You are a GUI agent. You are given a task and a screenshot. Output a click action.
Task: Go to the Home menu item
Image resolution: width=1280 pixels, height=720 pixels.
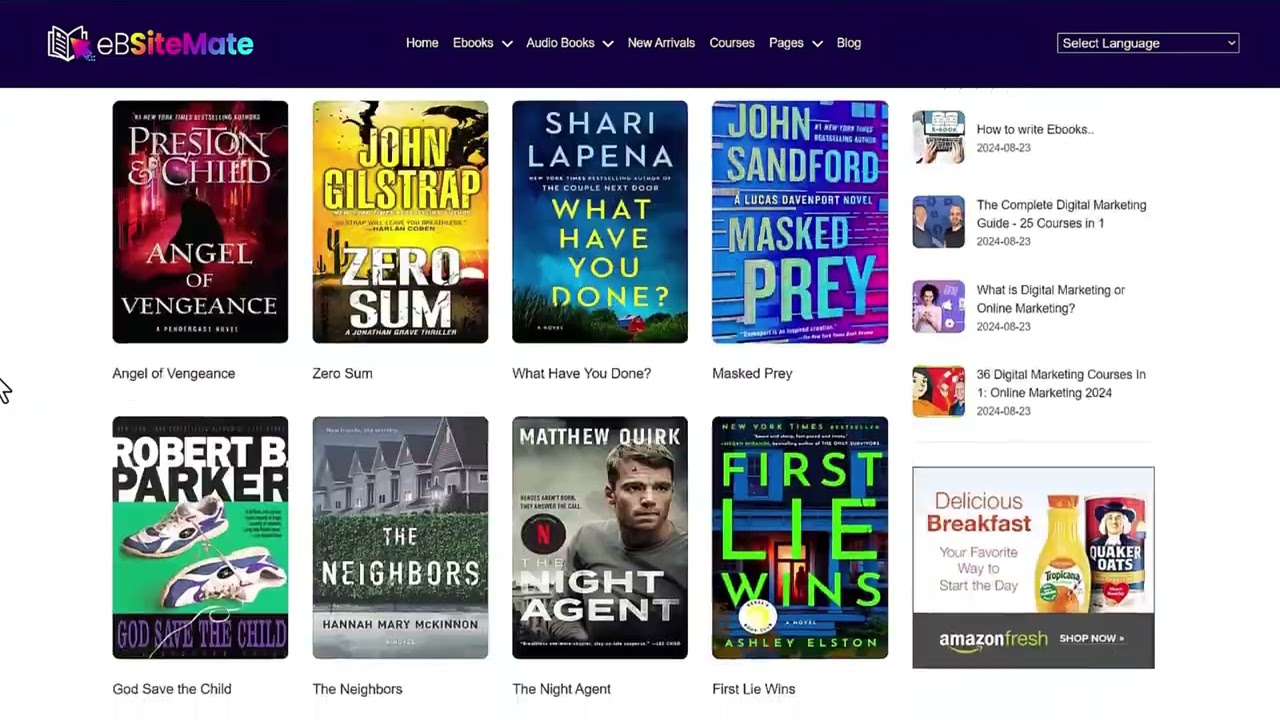click(x=422, y=43)
